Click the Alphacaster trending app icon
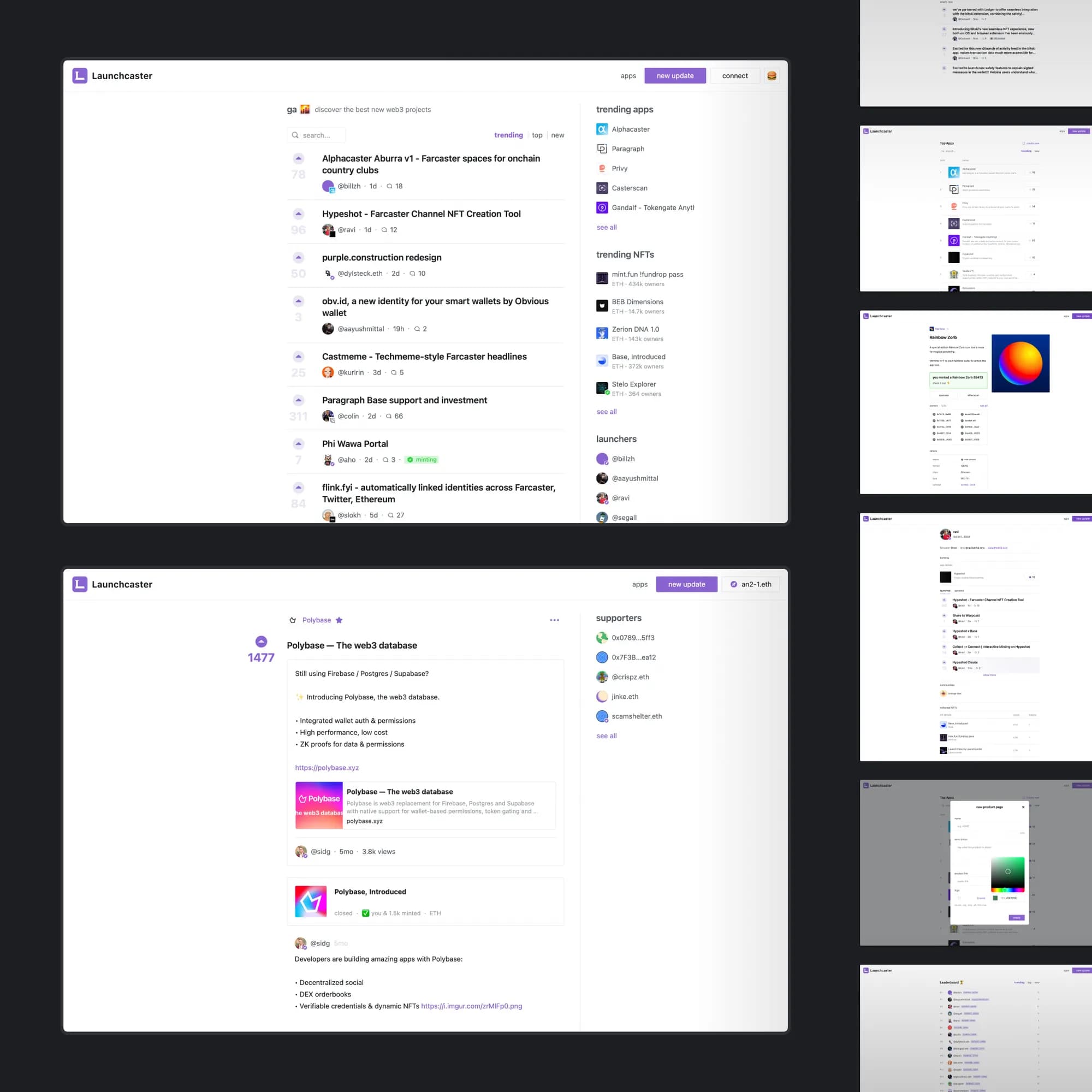Viewport: 1092px width, 1092px height. click(602, 129)
